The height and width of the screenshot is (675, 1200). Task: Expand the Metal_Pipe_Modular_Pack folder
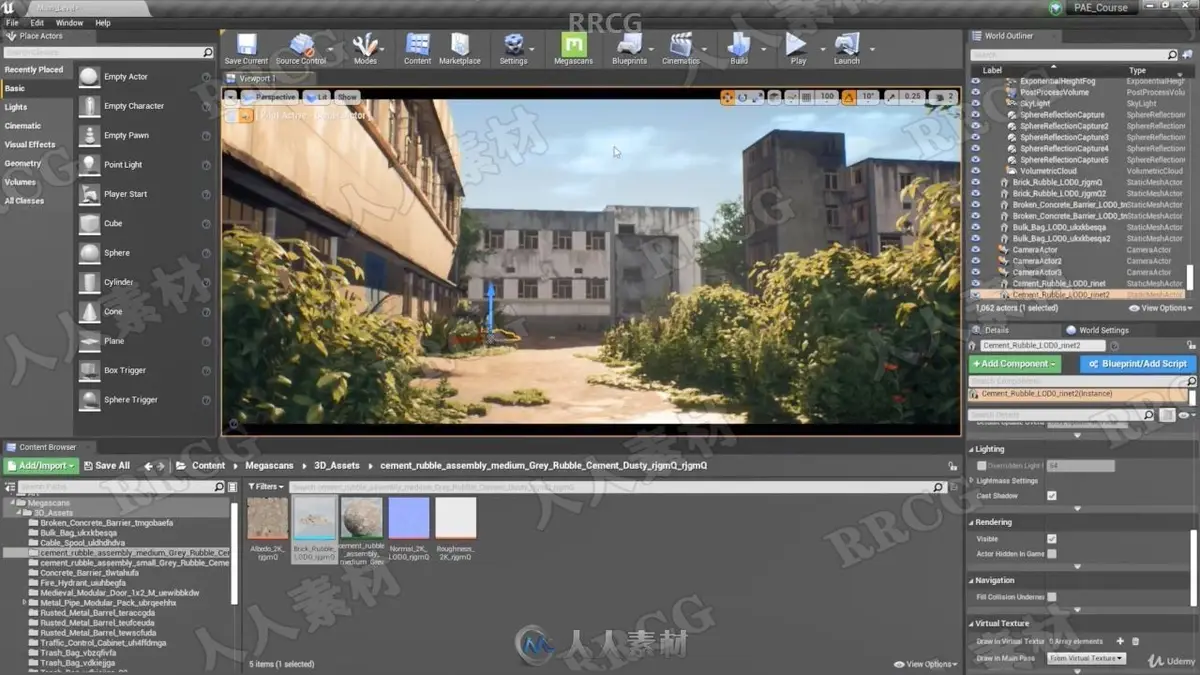[x=25, y=603]
